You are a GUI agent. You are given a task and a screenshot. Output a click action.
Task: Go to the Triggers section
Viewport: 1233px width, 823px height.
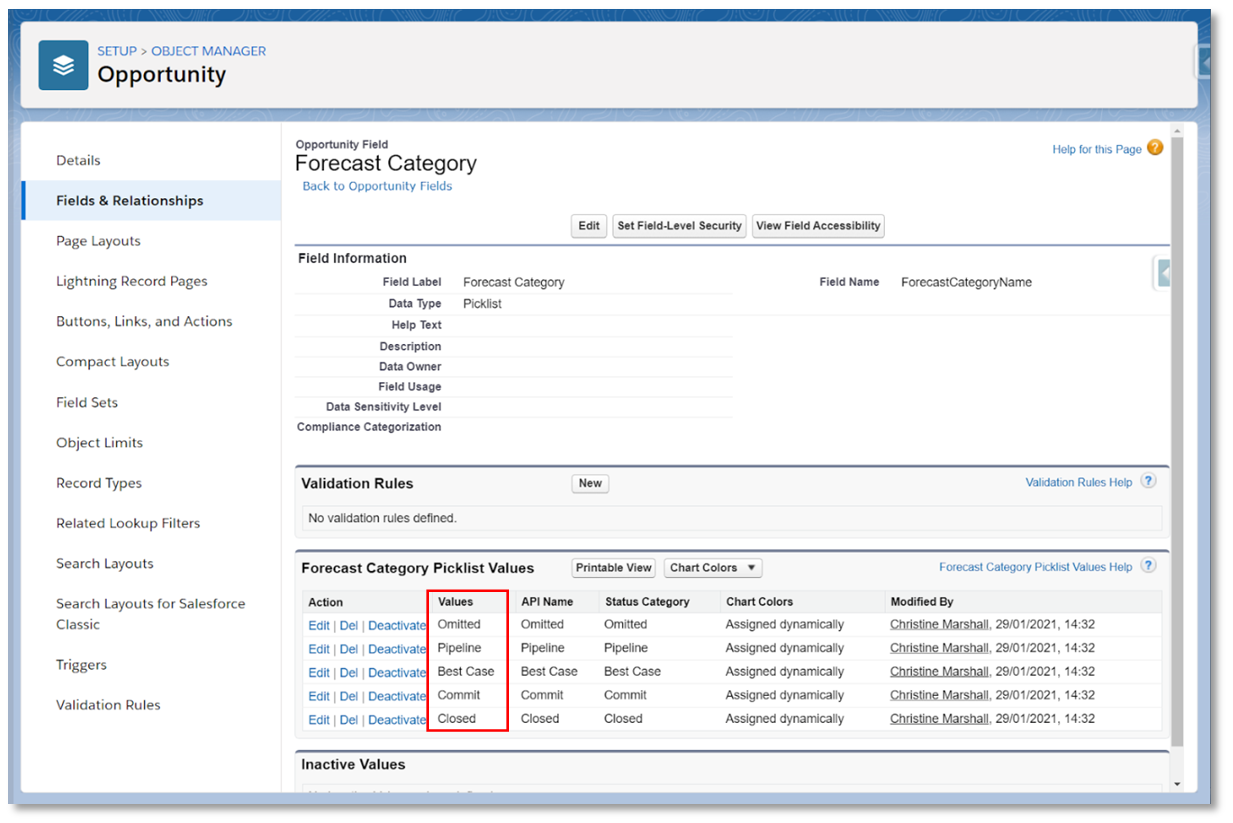pyautogui.click(x=81, y=665)
